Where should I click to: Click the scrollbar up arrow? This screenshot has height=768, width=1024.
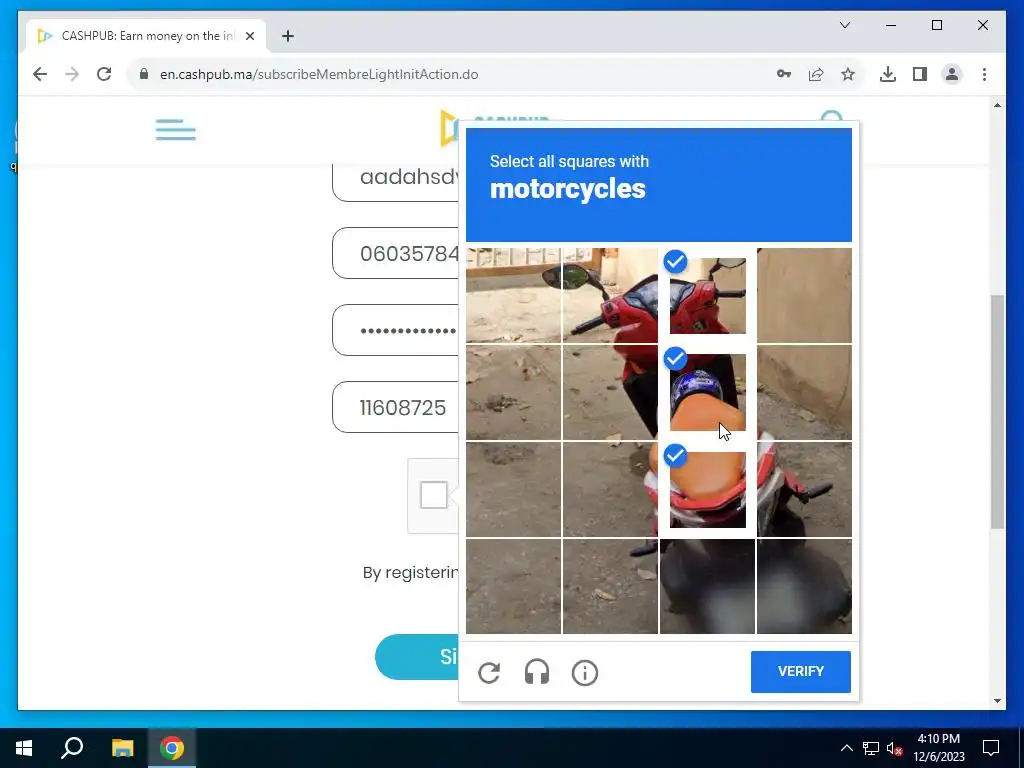pyautogui.click(x=997, y=105)
